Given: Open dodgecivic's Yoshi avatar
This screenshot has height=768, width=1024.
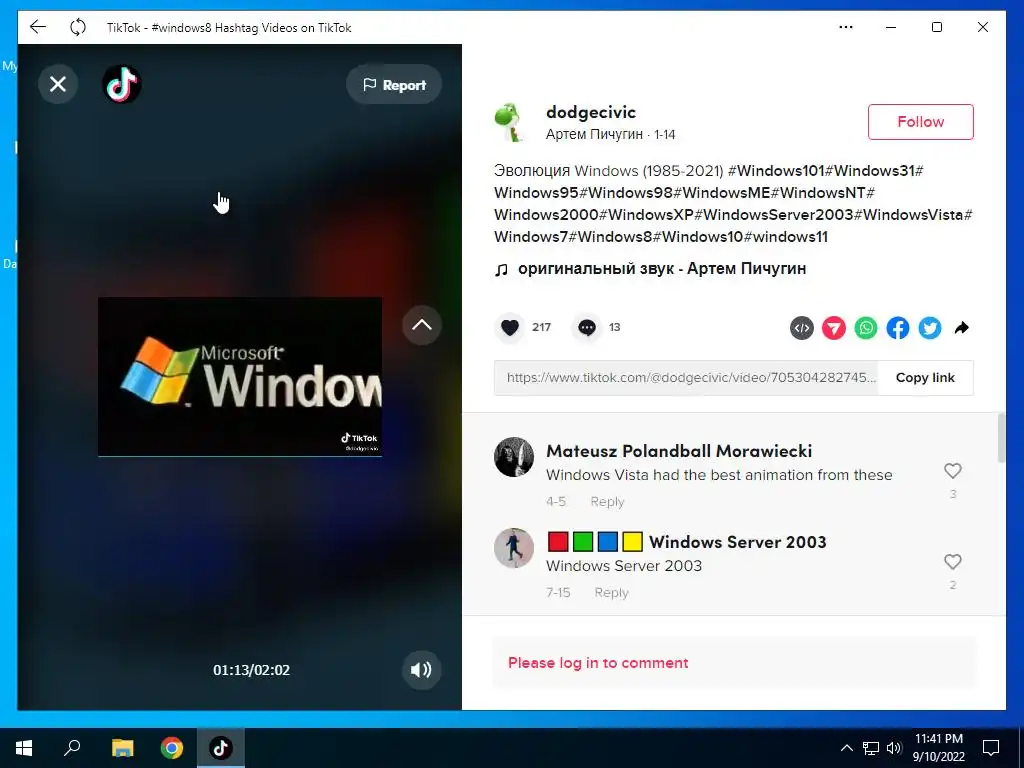Looking at the screenshot, I should pos(509,122).
